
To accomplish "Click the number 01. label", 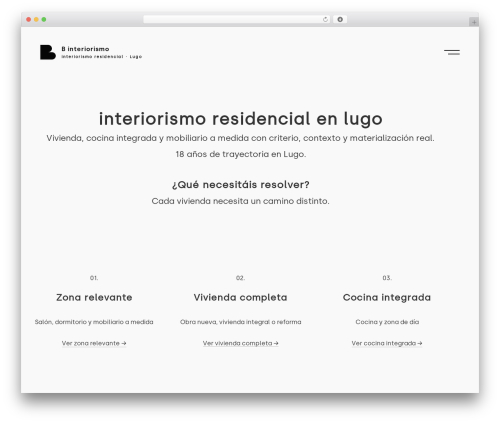I will (x=94, y=278).
